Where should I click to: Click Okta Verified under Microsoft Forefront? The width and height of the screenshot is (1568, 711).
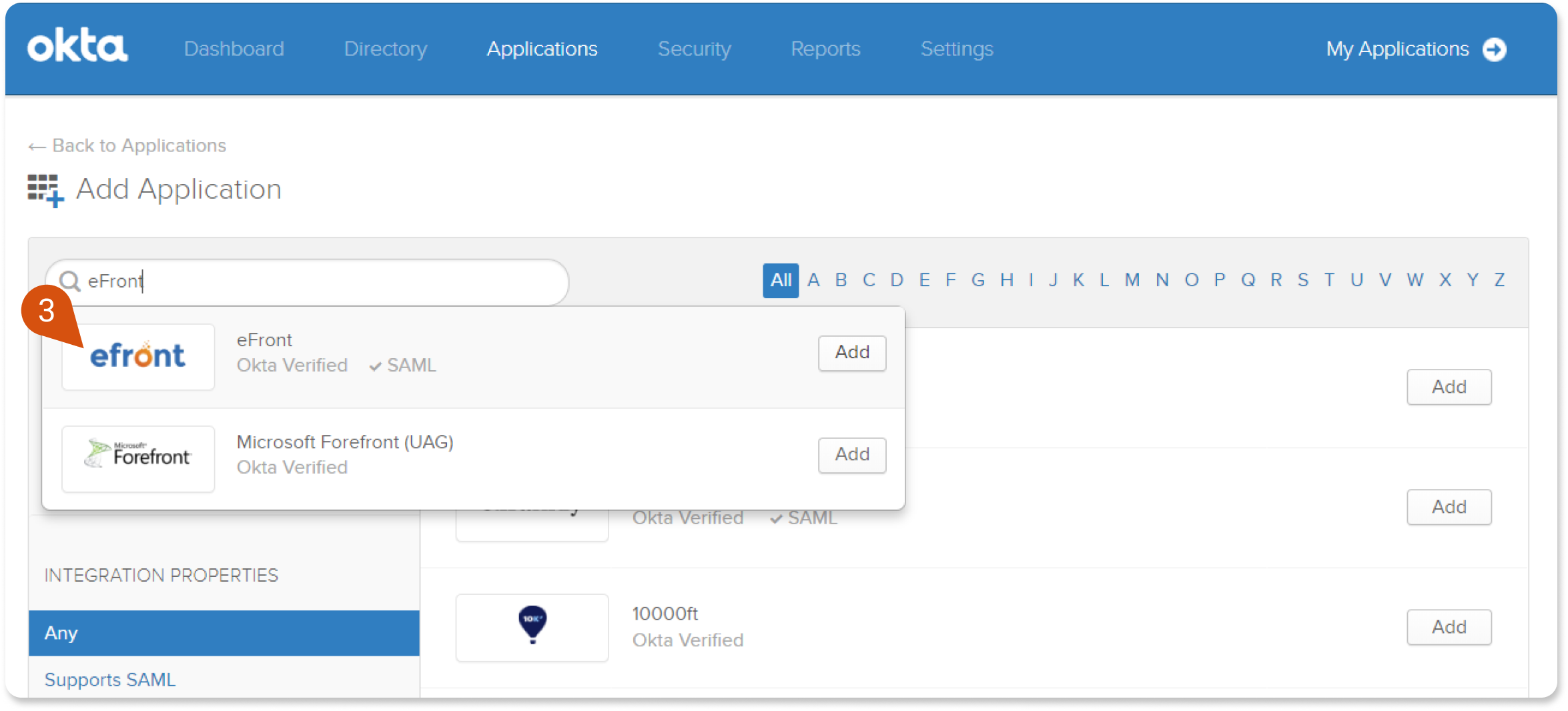point(292,468)
